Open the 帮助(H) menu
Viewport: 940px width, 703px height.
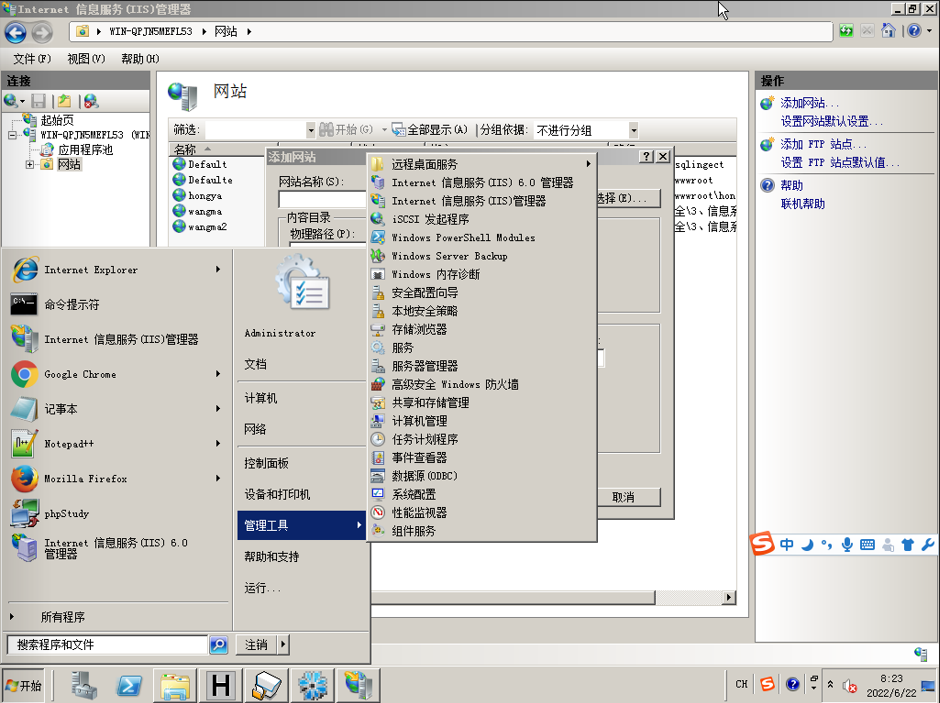point(140,59)
